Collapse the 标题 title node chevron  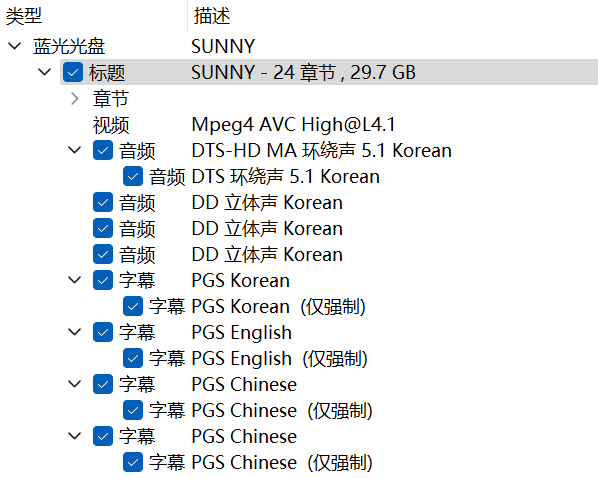[45, 72]
